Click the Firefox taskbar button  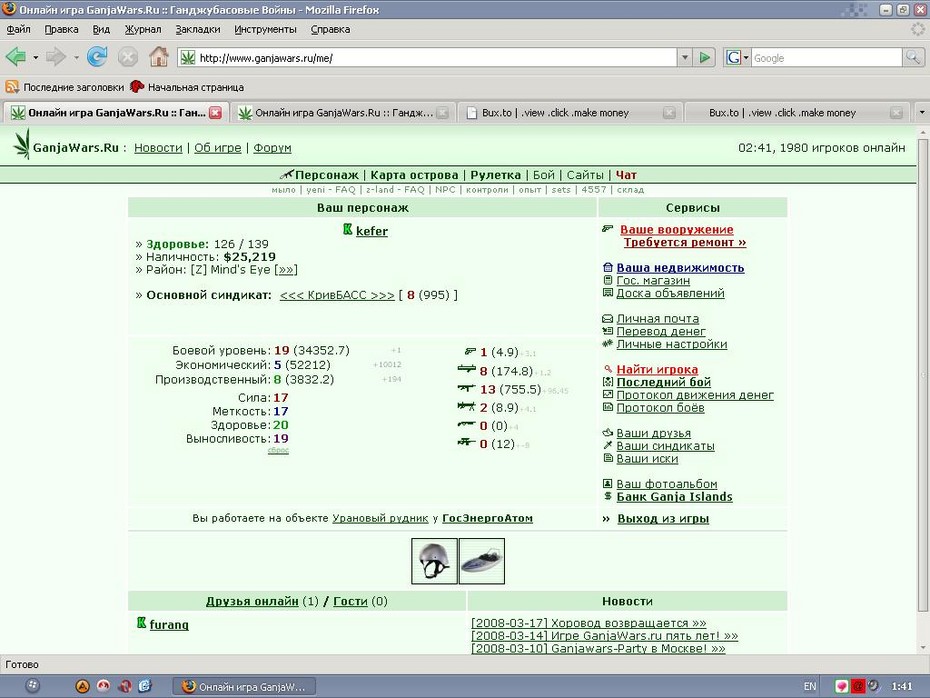pos(244,687)
